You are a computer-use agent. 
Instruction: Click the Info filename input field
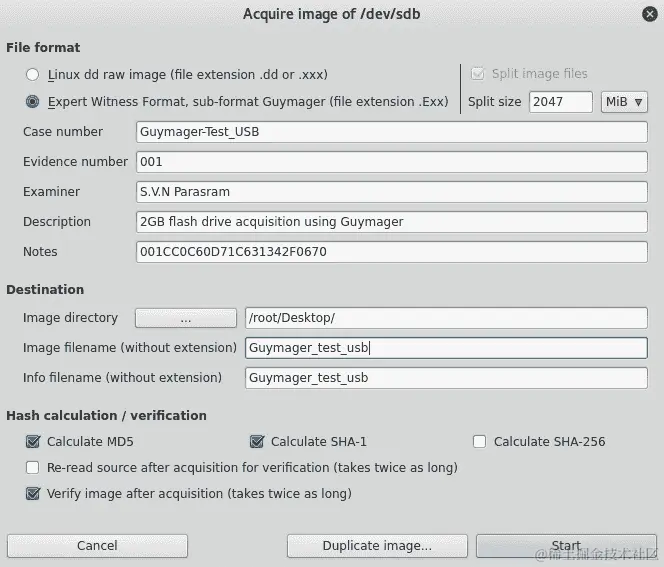tap(446, 378)
